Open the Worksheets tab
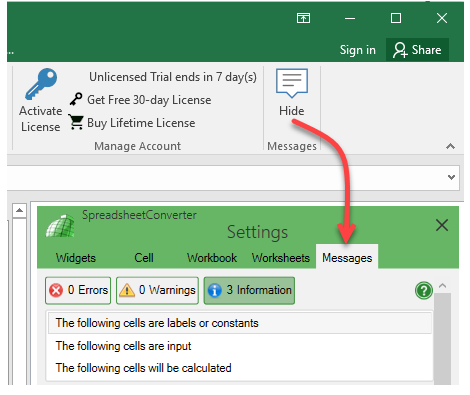 coord(281,258)
